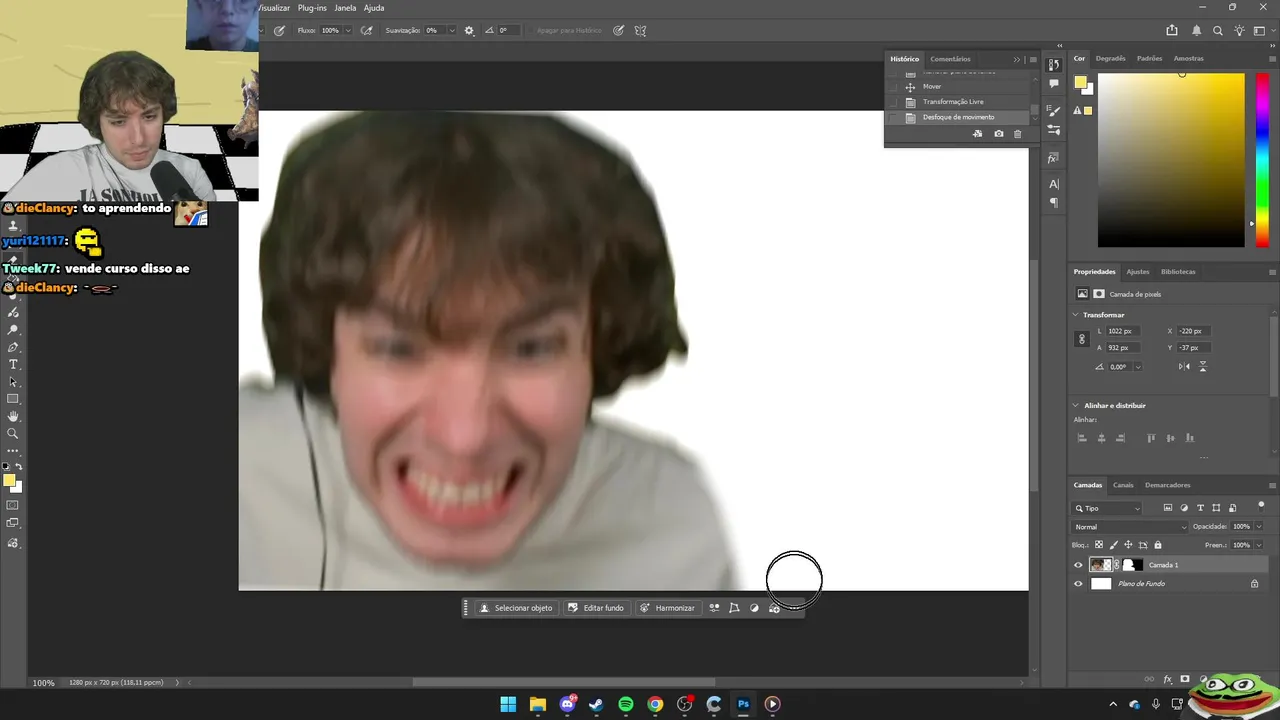This screenshot has width=1280, height=720.
Task: Select the Hand tool
Action: pyautogui.click(x=13, y=416)
